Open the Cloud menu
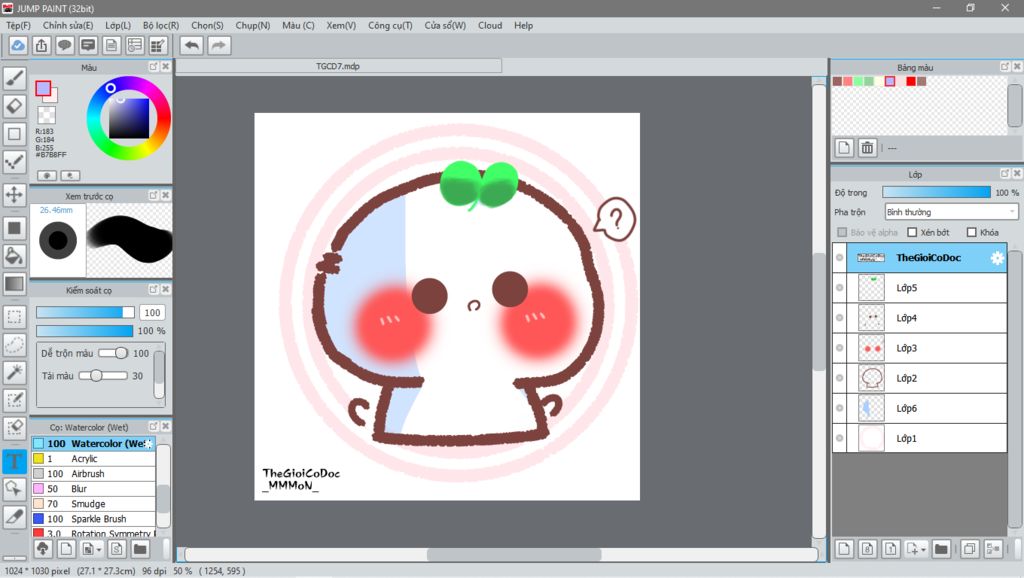This screenshot has width=1024, height=578. pyautogui.click(x=490, y=25)
